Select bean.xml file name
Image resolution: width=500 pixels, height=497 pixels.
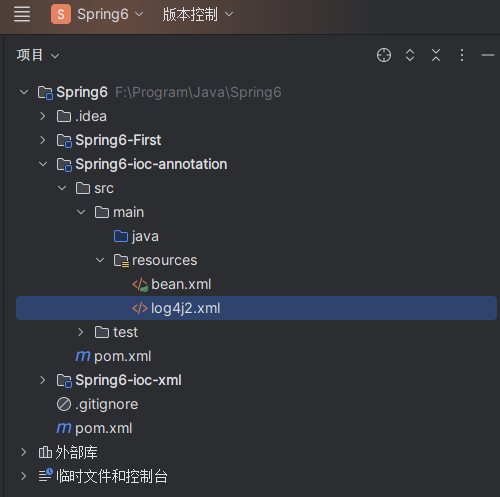tap(181, 284)
